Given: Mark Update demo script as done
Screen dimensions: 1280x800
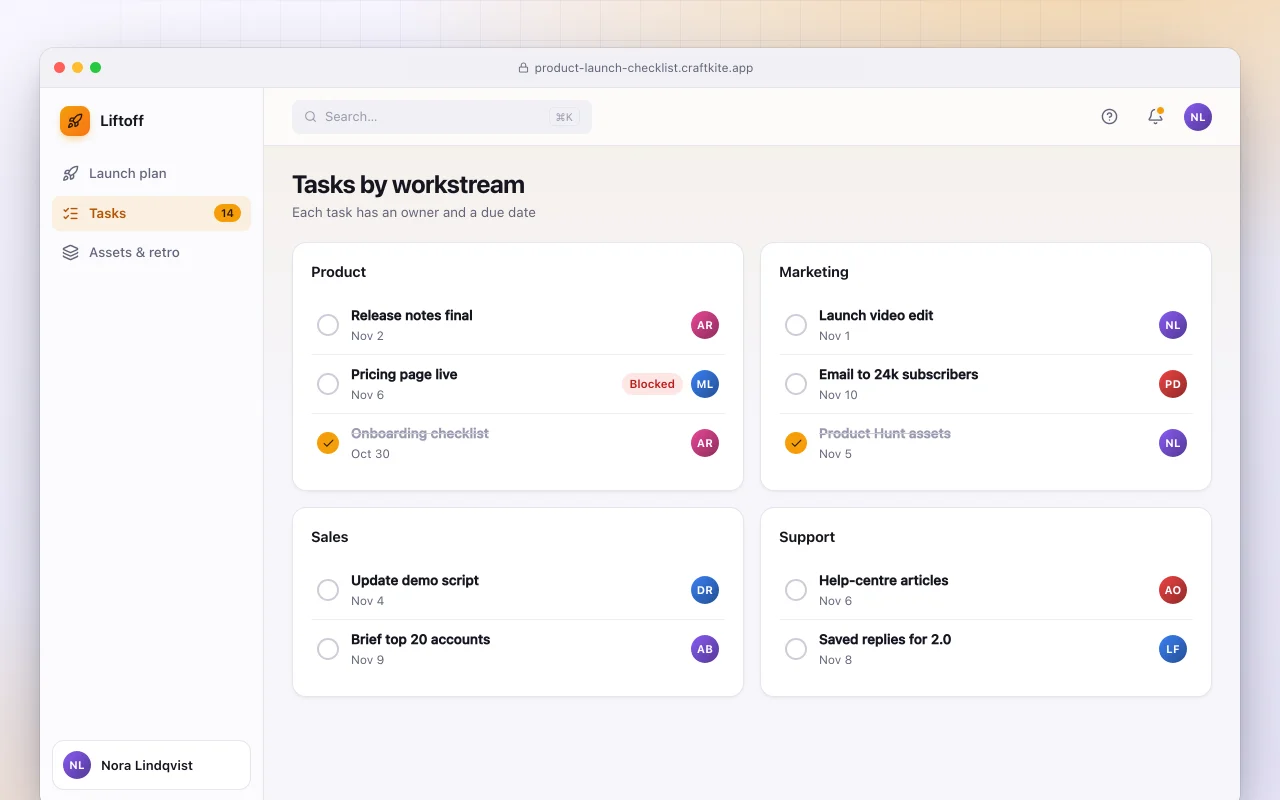Looking at the screenshot, I should pos(328,590).
